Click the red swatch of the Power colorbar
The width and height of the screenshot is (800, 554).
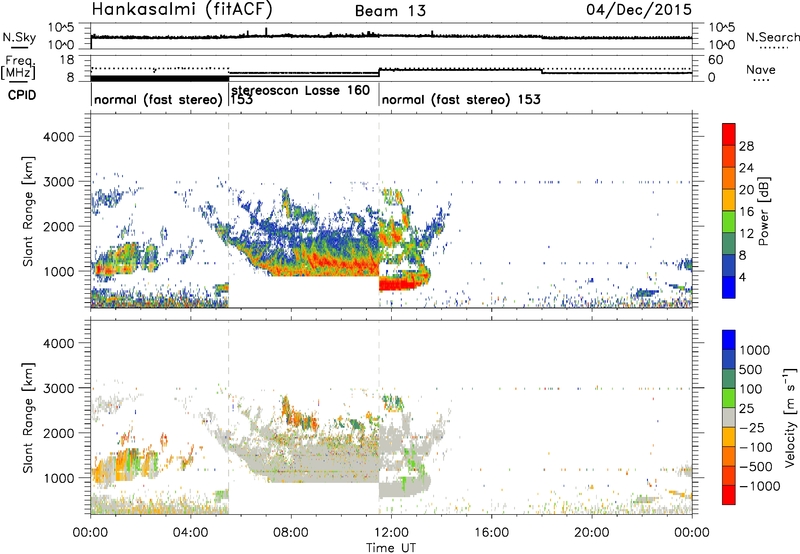tap(729, 135)
